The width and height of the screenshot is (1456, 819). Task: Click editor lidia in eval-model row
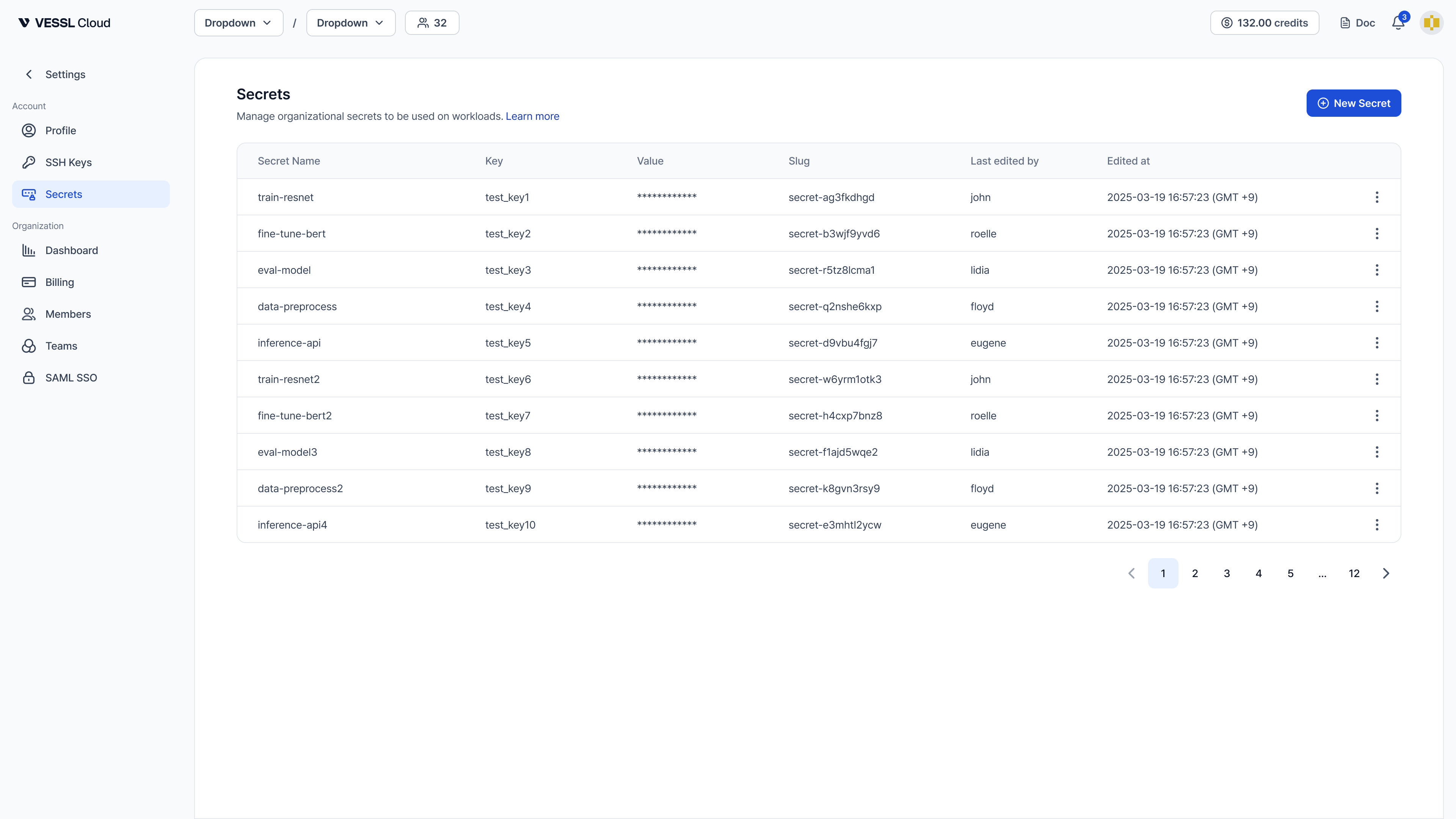tap(979, 270)
